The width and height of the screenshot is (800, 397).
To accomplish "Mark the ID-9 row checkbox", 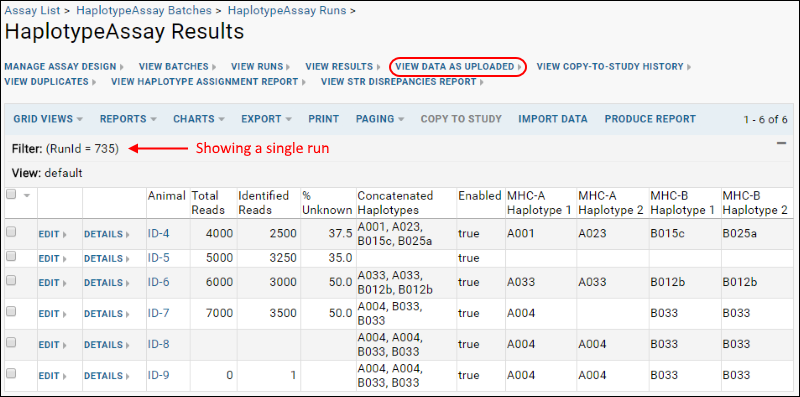I will 11,374.
